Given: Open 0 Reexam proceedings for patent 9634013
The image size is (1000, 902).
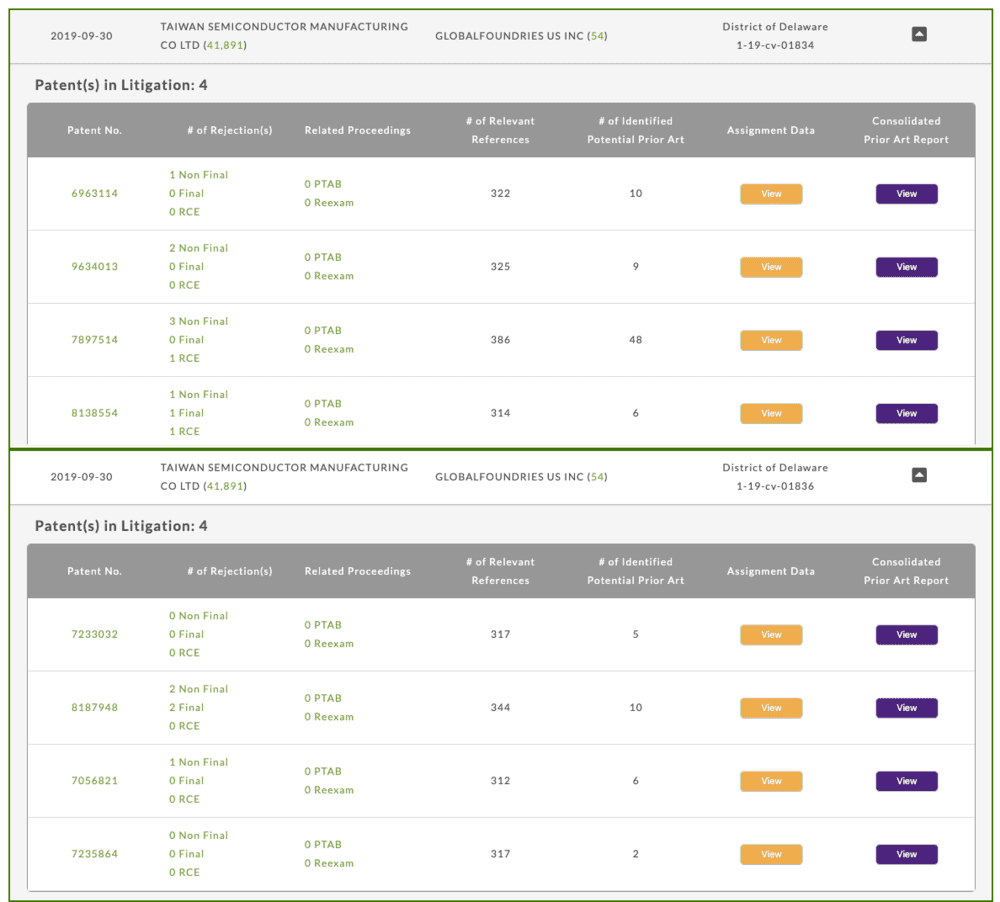Looking at the screenshot, I should 329,276.
